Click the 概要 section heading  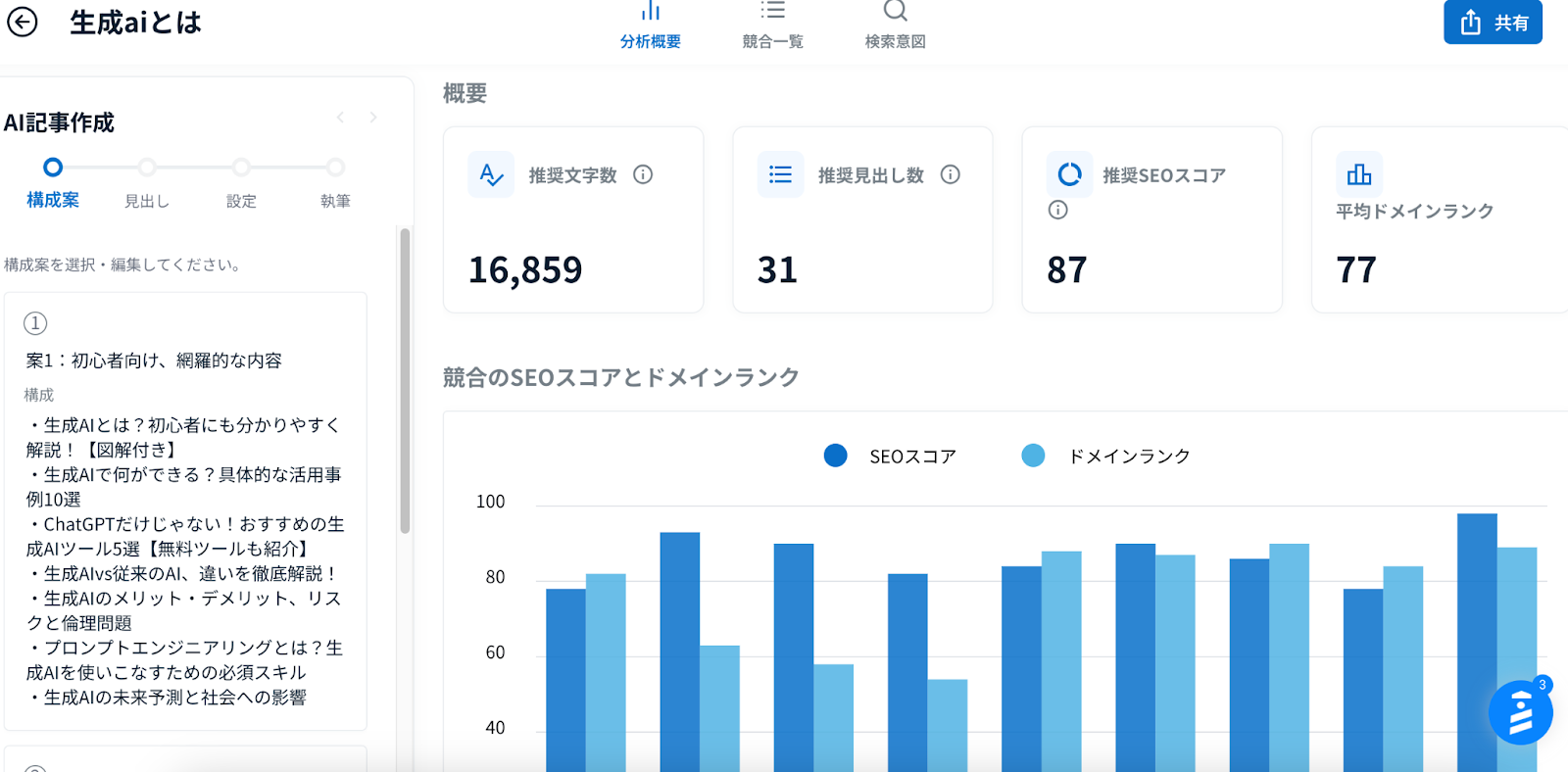point(465,93)
